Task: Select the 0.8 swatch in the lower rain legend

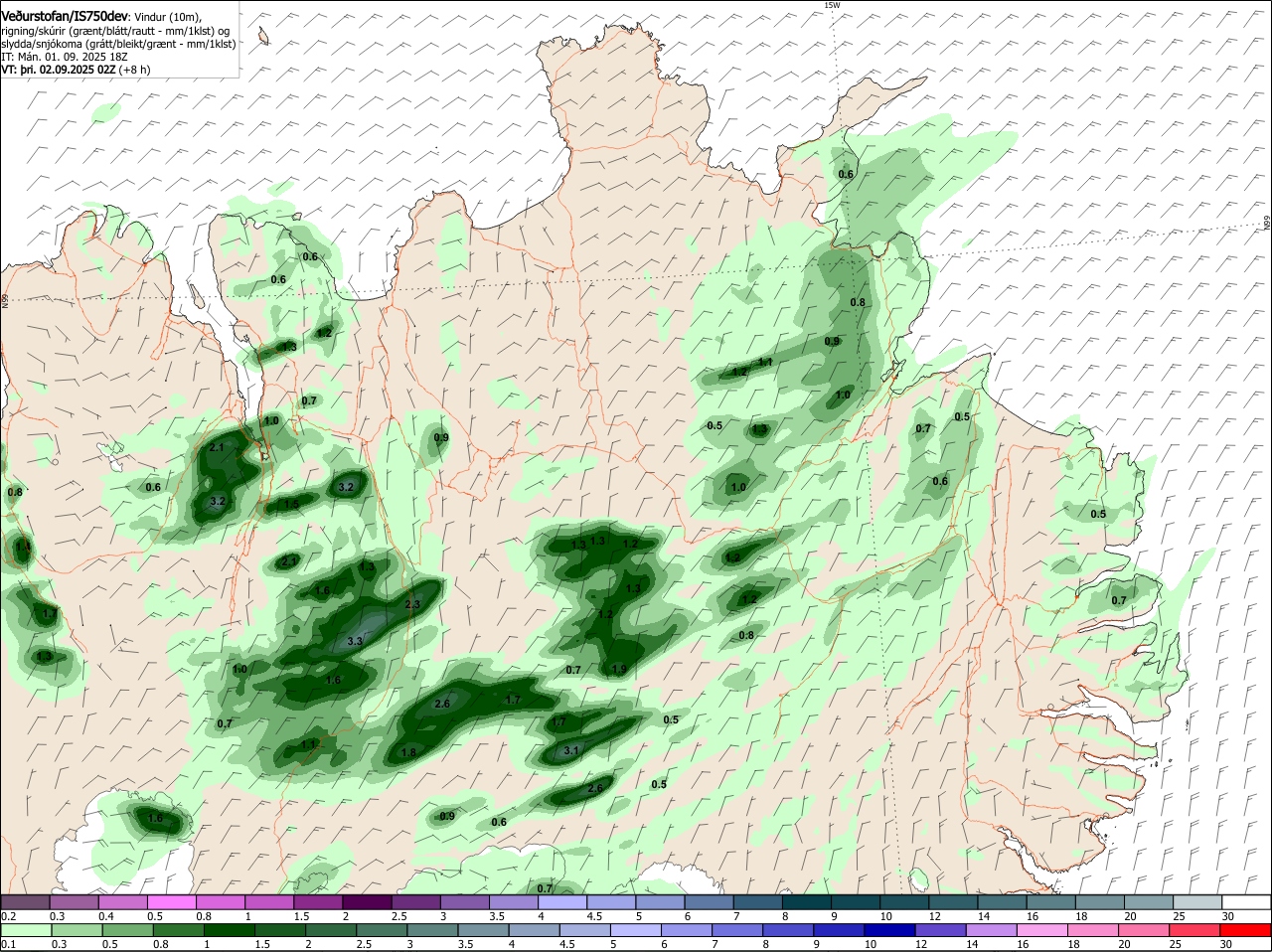Action: coord(178,931)
